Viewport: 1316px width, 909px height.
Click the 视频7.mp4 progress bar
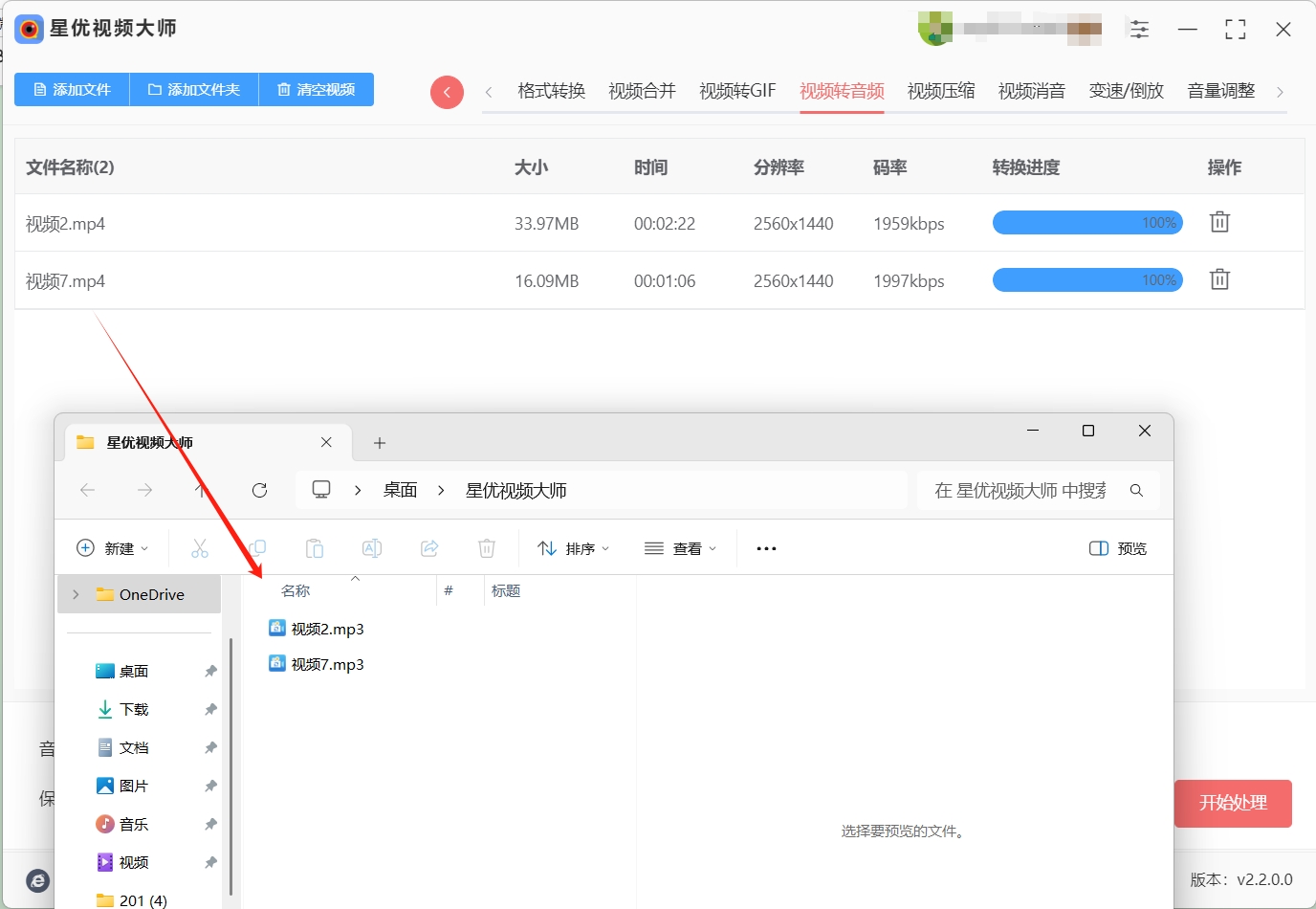click(x=1087, y=280)
